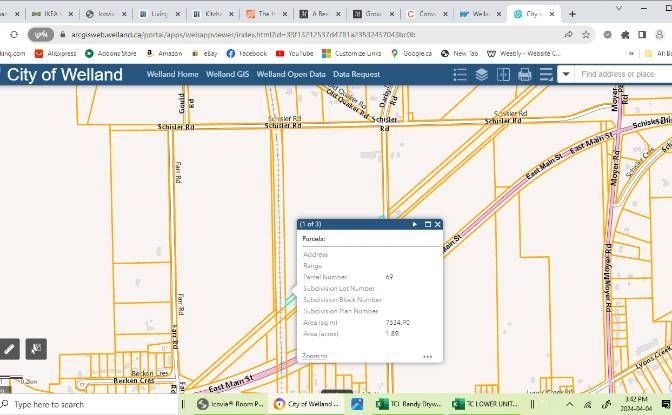Expand the search source dropdown arrow
The width and height of the screenshot is (672, 415).
coord(566,74)
